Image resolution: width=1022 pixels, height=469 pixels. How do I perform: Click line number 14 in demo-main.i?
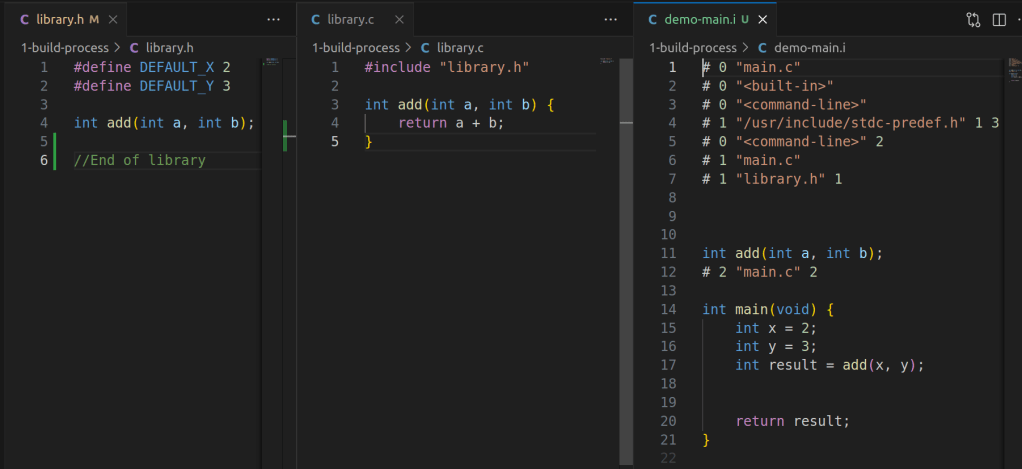click(669, 309)
